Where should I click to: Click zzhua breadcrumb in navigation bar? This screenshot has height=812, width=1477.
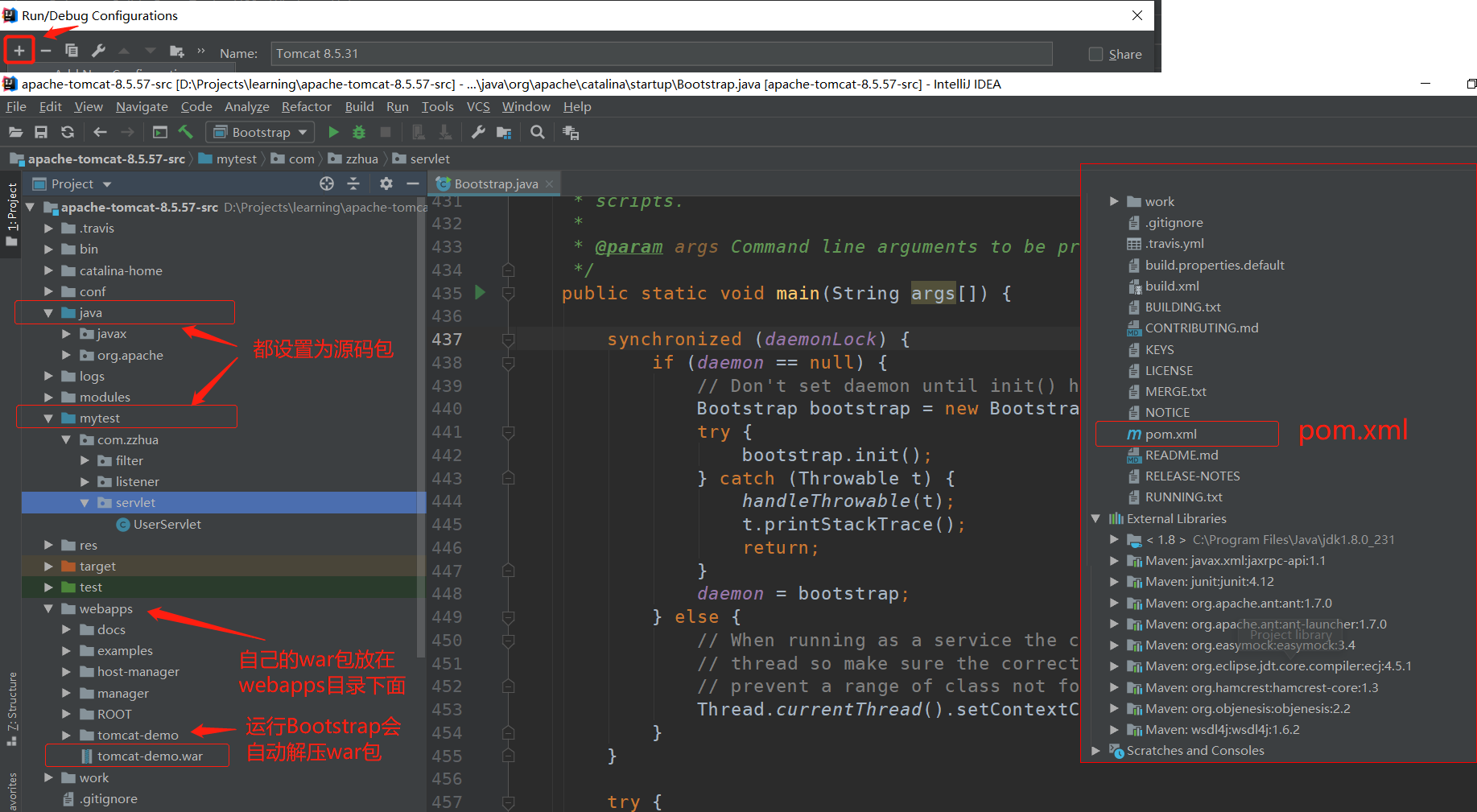click(x=353, y=159)
